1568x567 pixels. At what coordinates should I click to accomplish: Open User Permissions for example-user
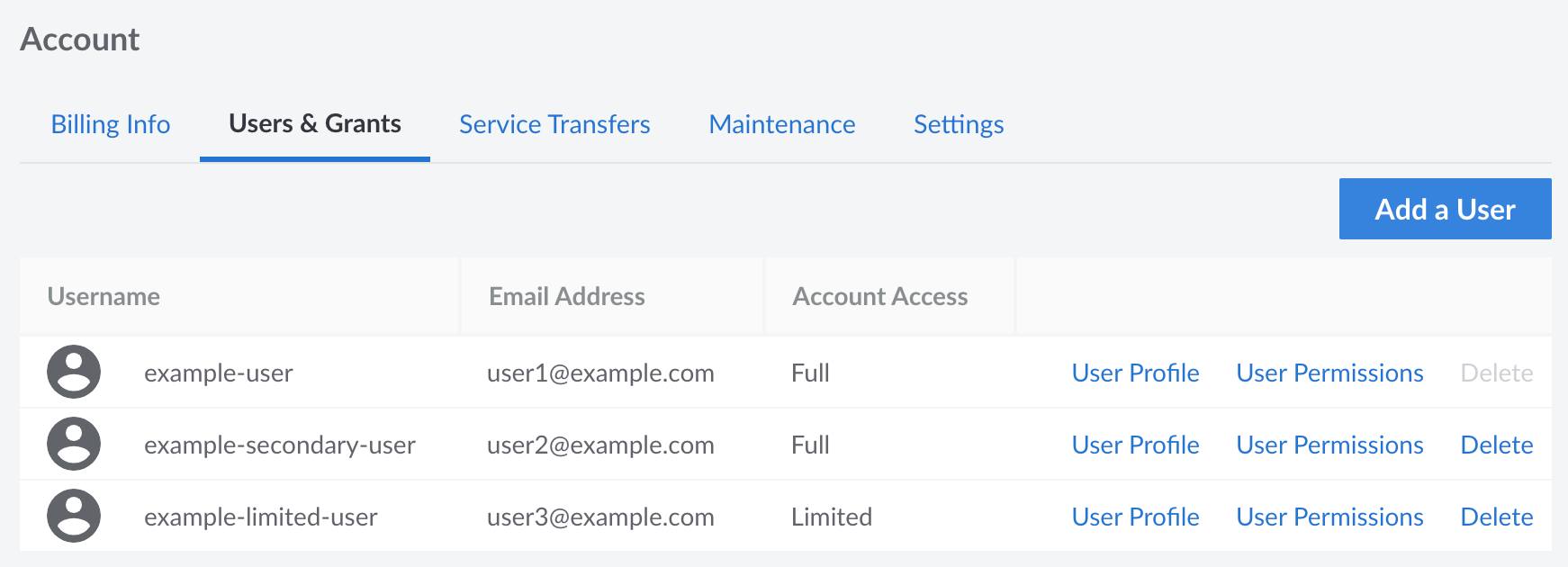[1329, 372]
